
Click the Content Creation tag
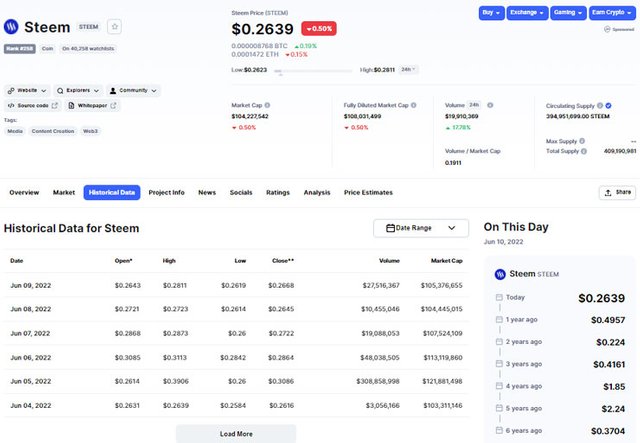click(x=53, y=131)
